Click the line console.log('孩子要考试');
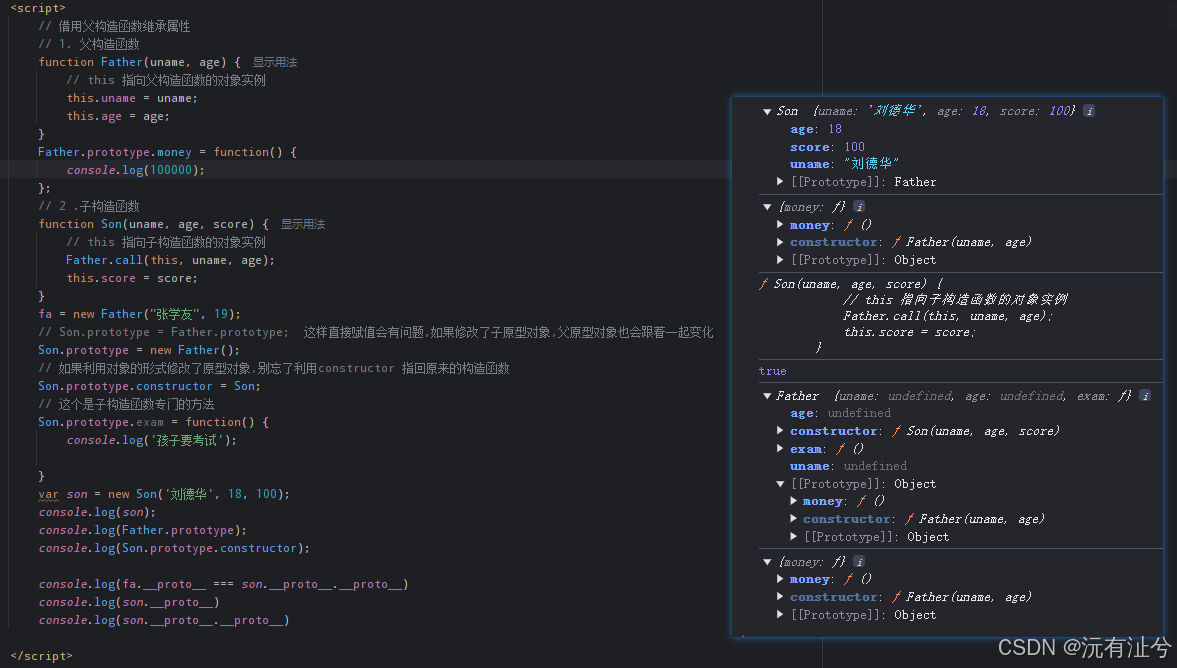Screen dimensions: 1177x668 [152, 441]
